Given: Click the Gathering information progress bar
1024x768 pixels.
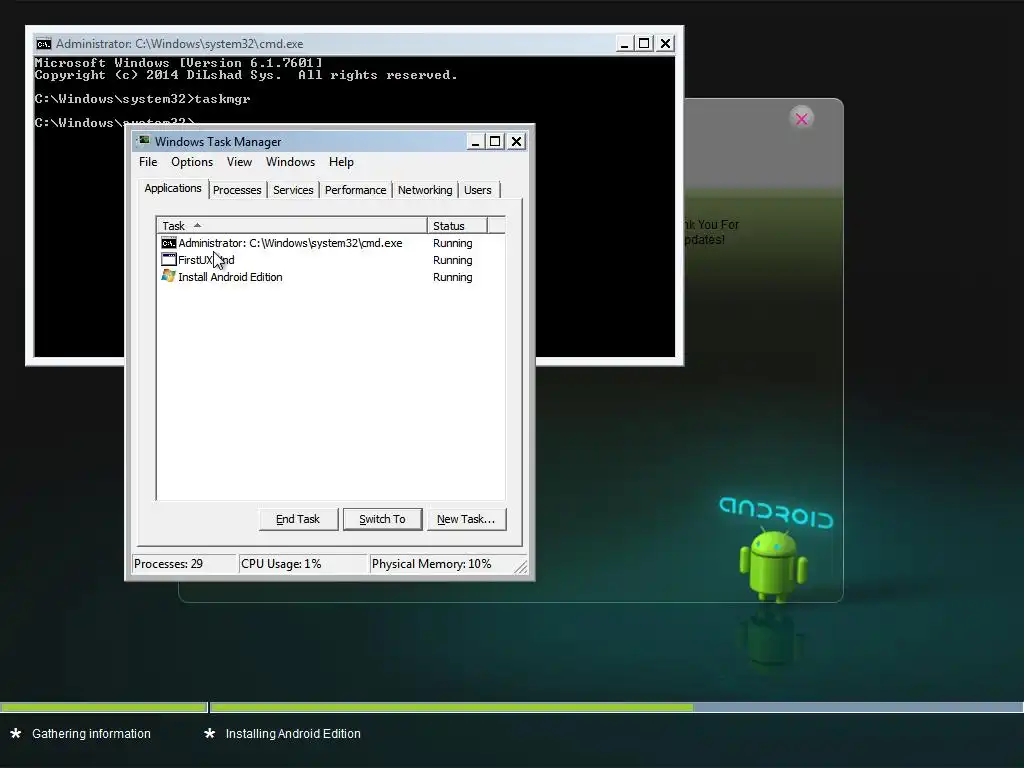Looking at the screenshot, I should pyautogui.click(x=103, y=707).
